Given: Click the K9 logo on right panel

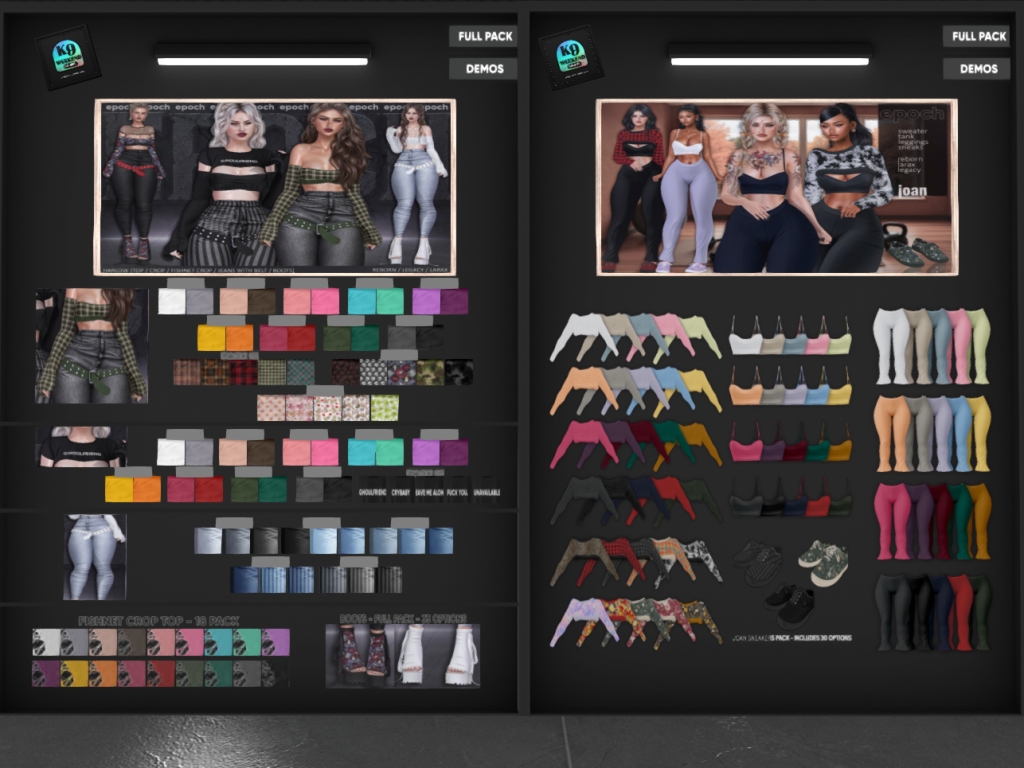Looking at the screenshot, I should [x=571, y=56].
